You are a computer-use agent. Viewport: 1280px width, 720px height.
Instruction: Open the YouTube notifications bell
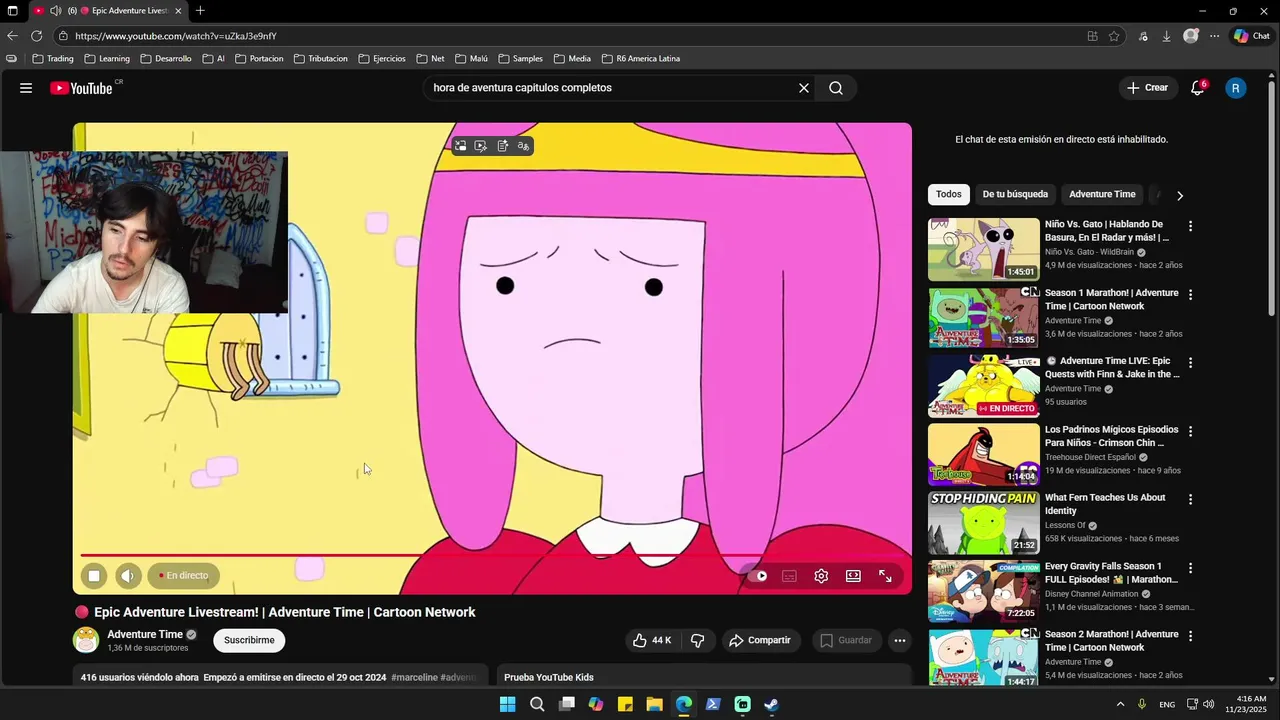tap(1197, 88)
